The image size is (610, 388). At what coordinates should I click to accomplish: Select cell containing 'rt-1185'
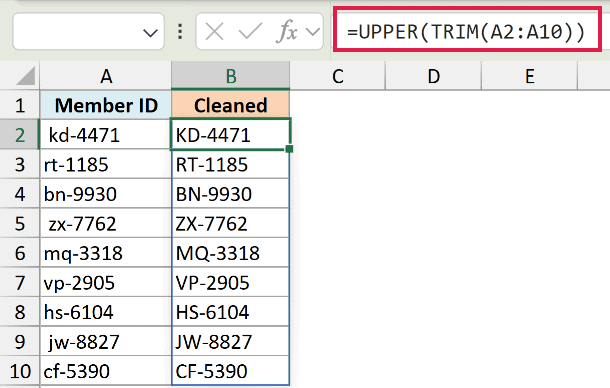106,164
